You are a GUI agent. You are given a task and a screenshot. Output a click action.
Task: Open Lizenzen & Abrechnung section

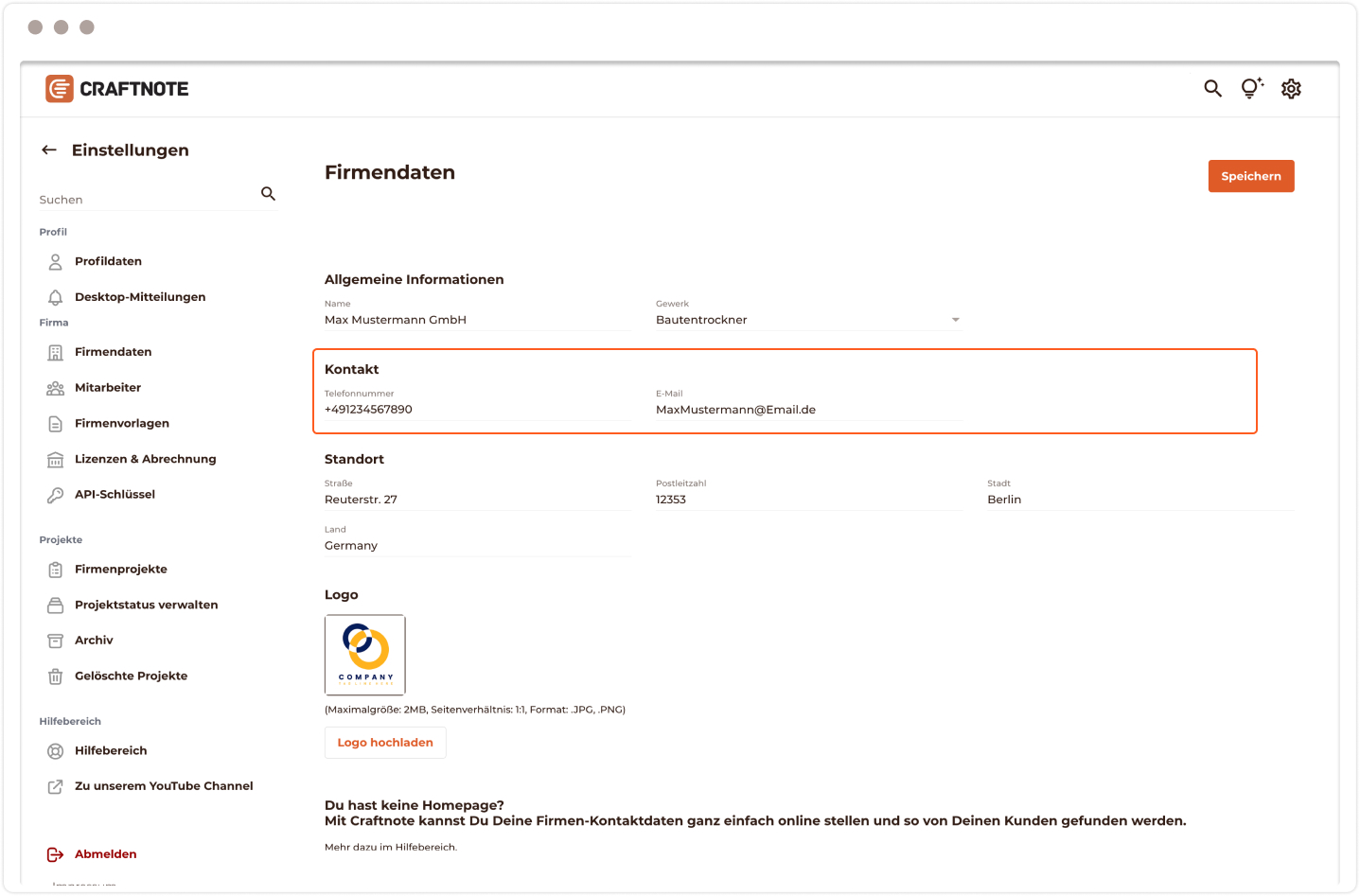click(x=145, y=459)
